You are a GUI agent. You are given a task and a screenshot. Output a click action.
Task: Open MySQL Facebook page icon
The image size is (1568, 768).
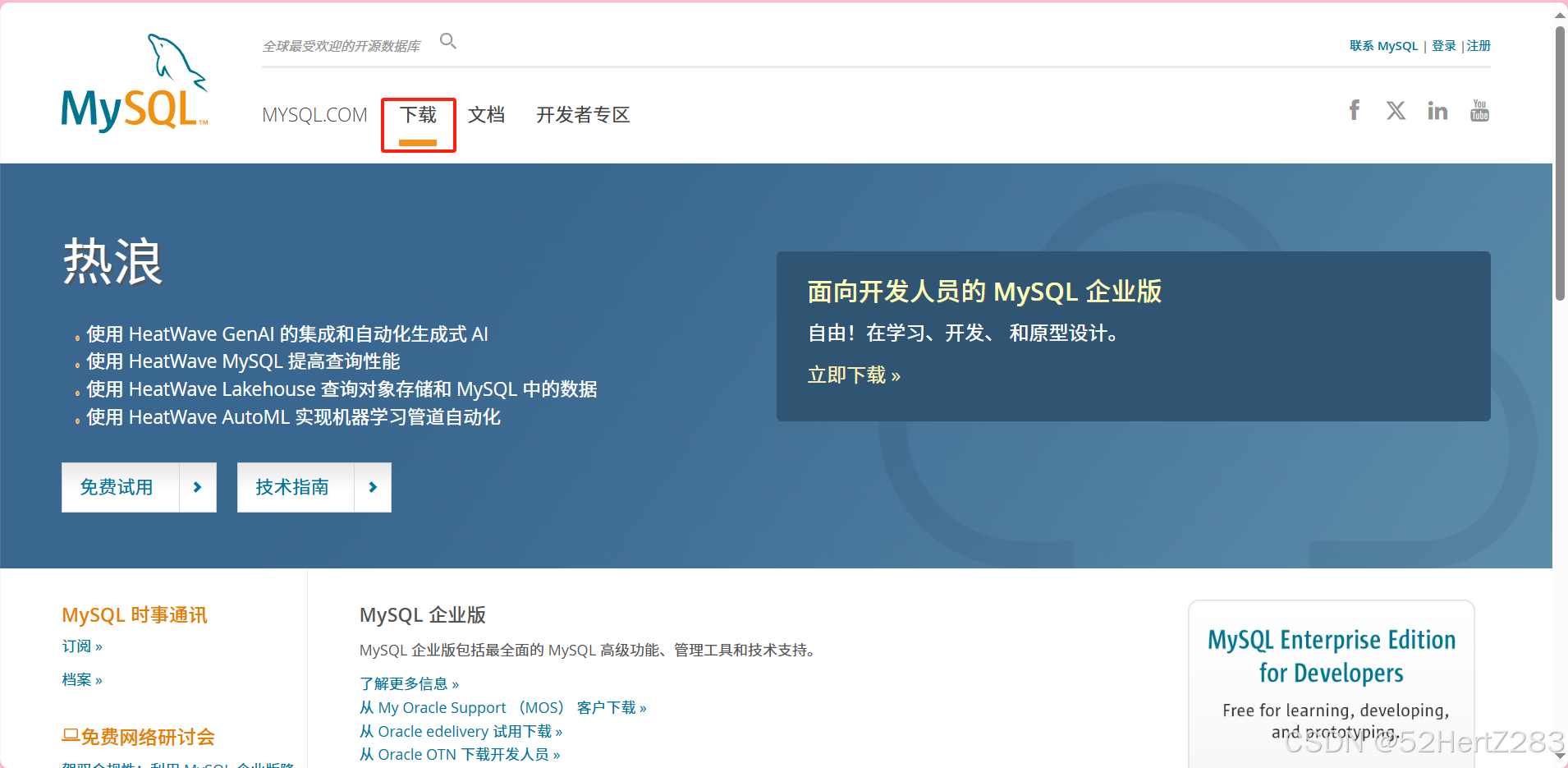point(1355,110)
